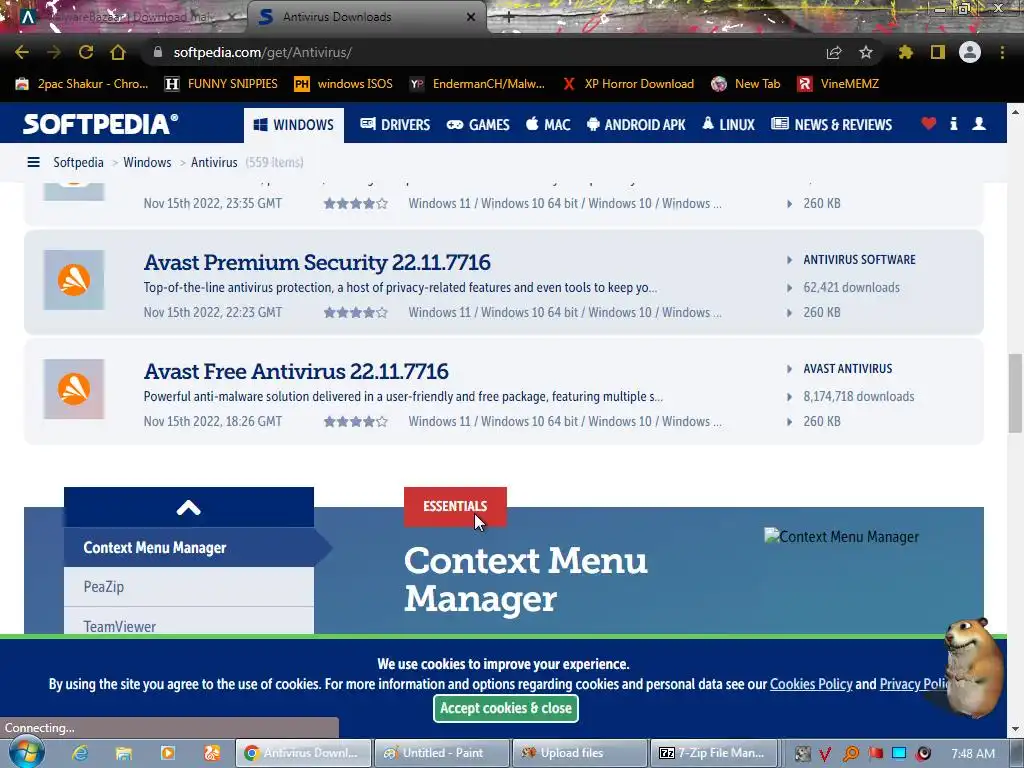Click the red ESSENTIALS label
This screenshot has height=768, width=1024.
tap(455, 507)
